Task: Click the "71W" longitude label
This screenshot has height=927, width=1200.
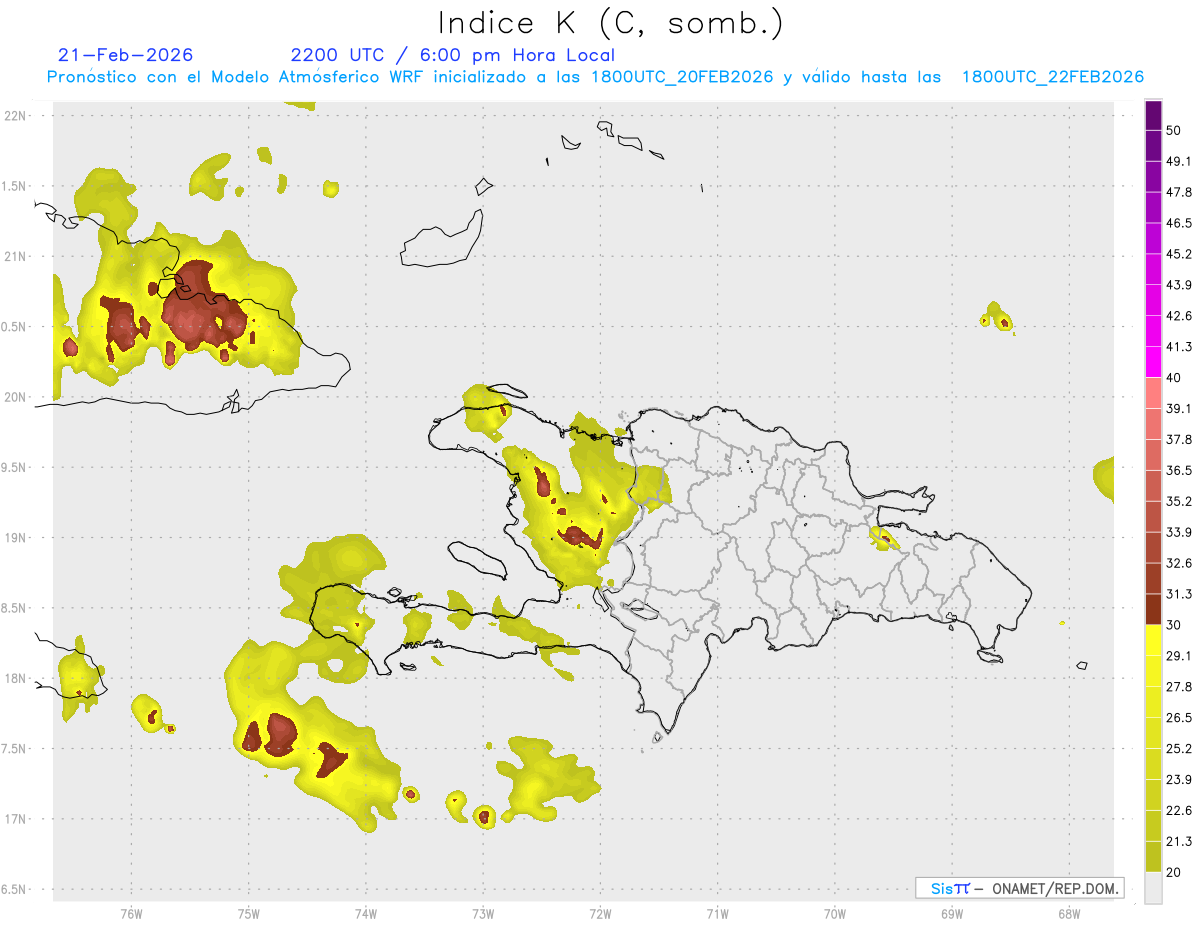Action: [717, 914]
